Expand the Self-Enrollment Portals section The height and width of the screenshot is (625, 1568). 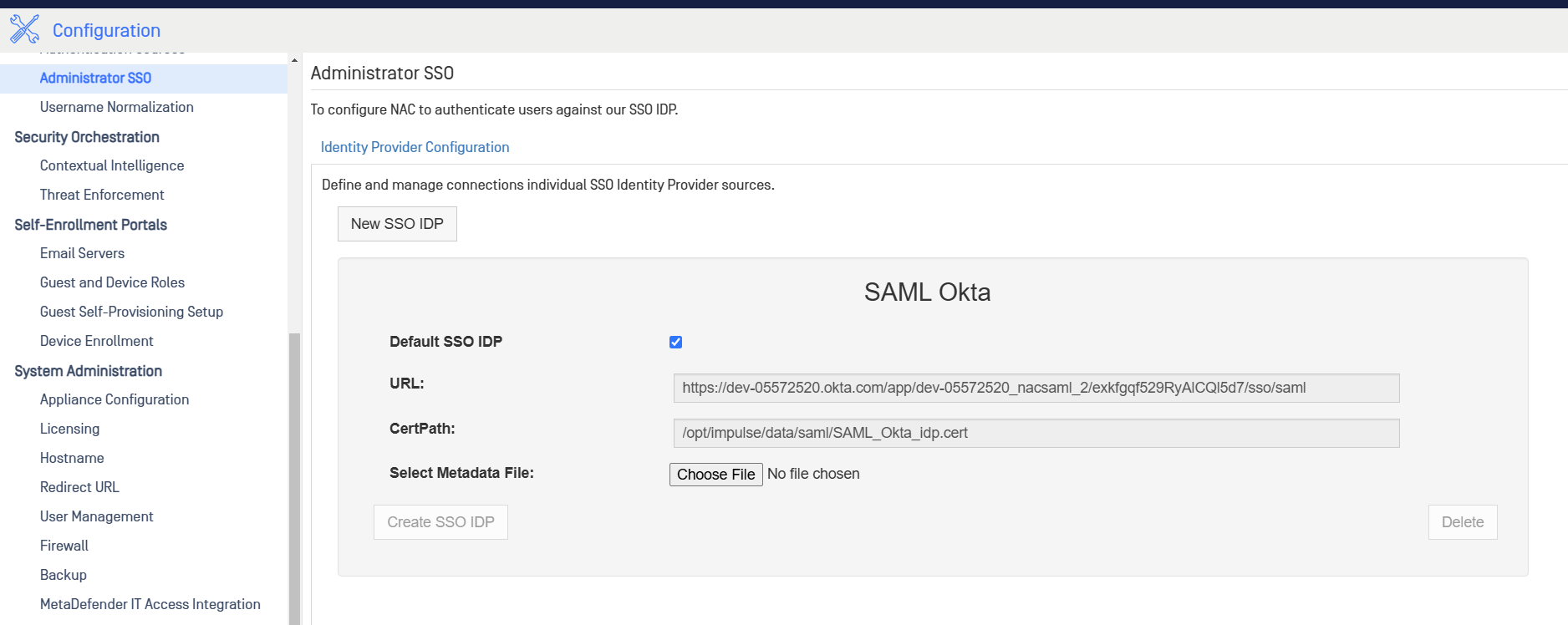pyautogui.click(x=90, y=225)
